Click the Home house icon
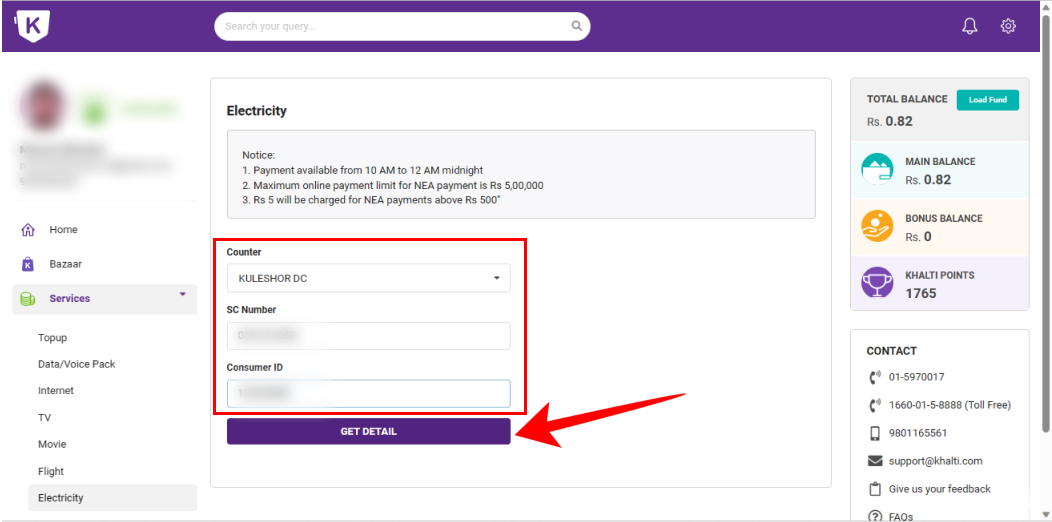The width and height of the screenshot is (1052, 522). [28, 229]
